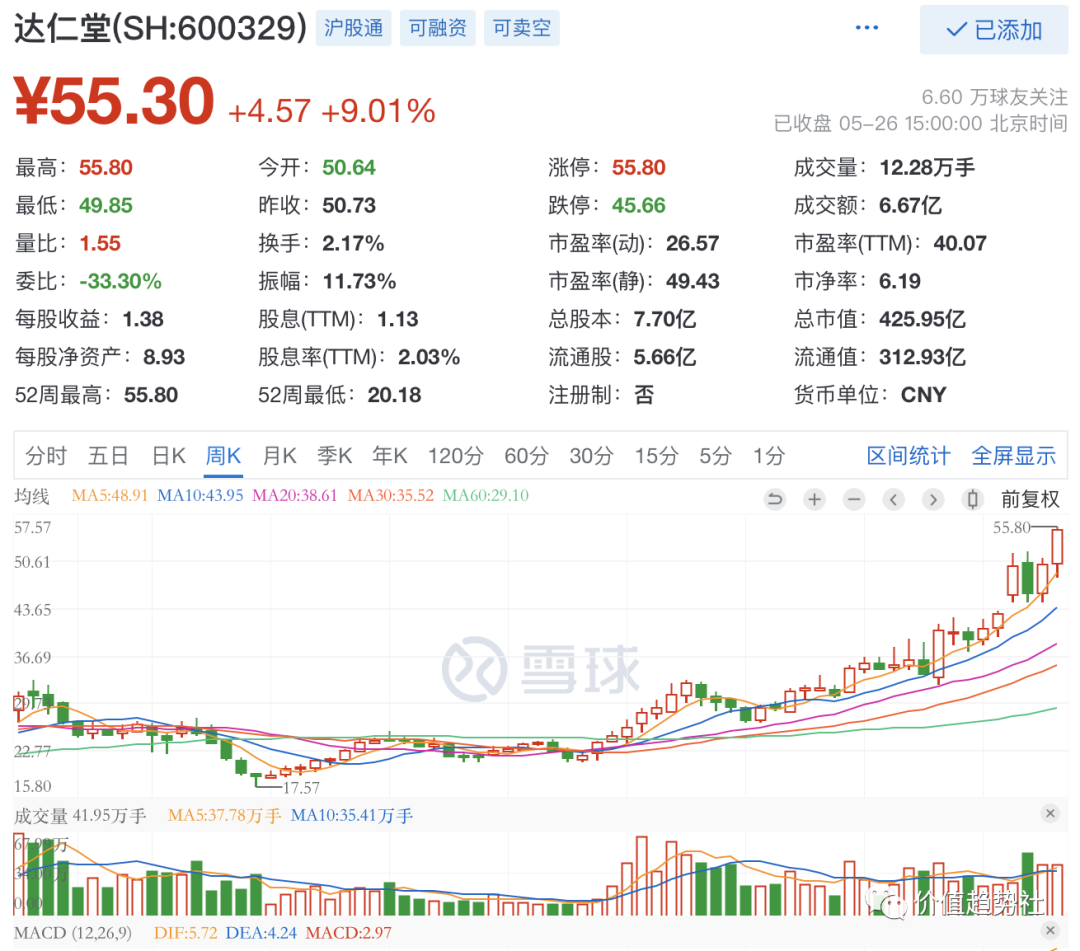The width and height of the screenshot is (1080, 951).
Task: Click the 换手 value 2.17%
Action: [x=353, y=243]
